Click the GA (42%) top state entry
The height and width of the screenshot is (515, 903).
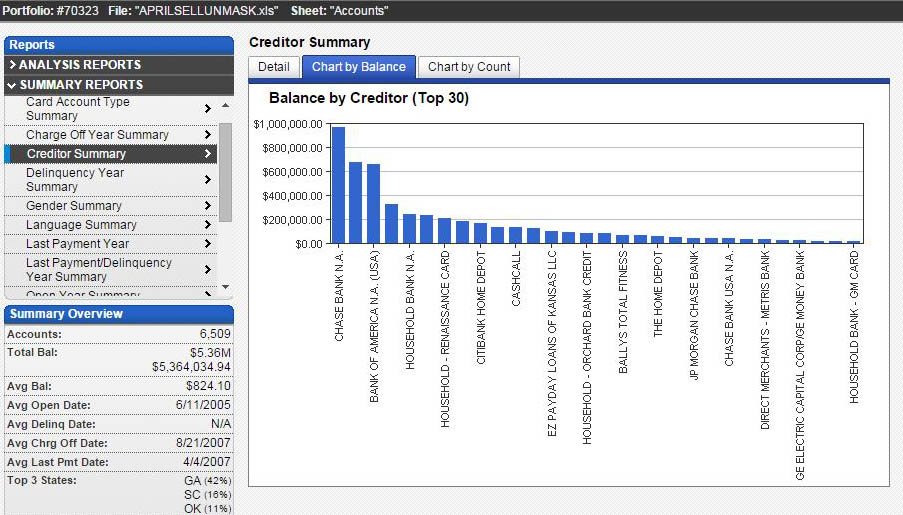point(207,480)
